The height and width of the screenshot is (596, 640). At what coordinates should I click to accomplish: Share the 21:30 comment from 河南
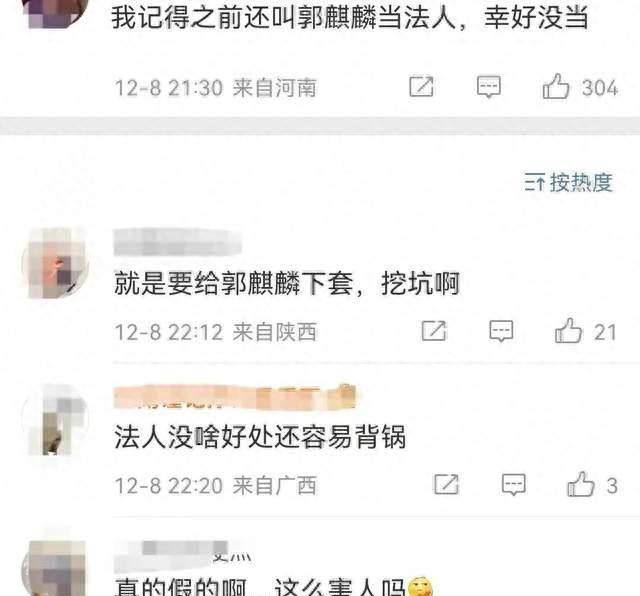[421, 87]
